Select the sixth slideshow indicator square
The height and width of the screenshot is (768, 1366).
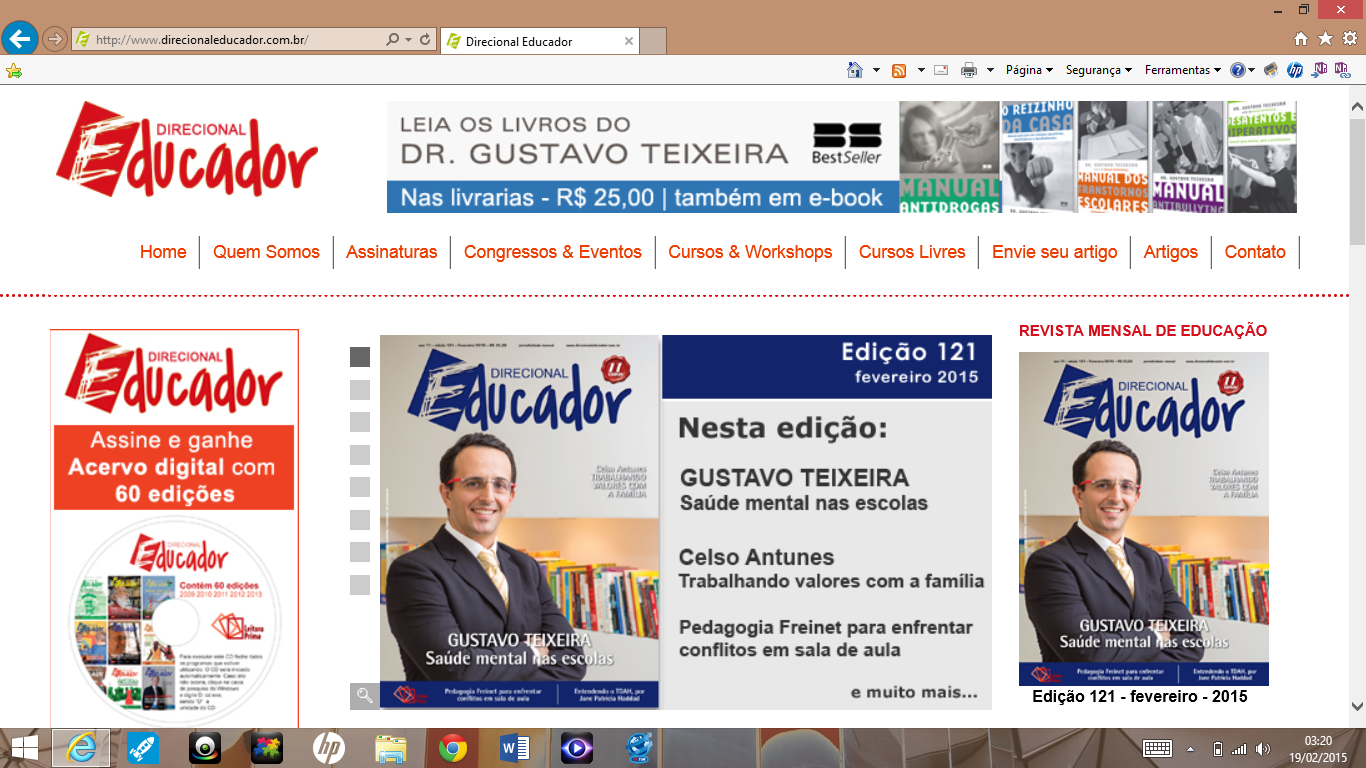pos(360,520)
